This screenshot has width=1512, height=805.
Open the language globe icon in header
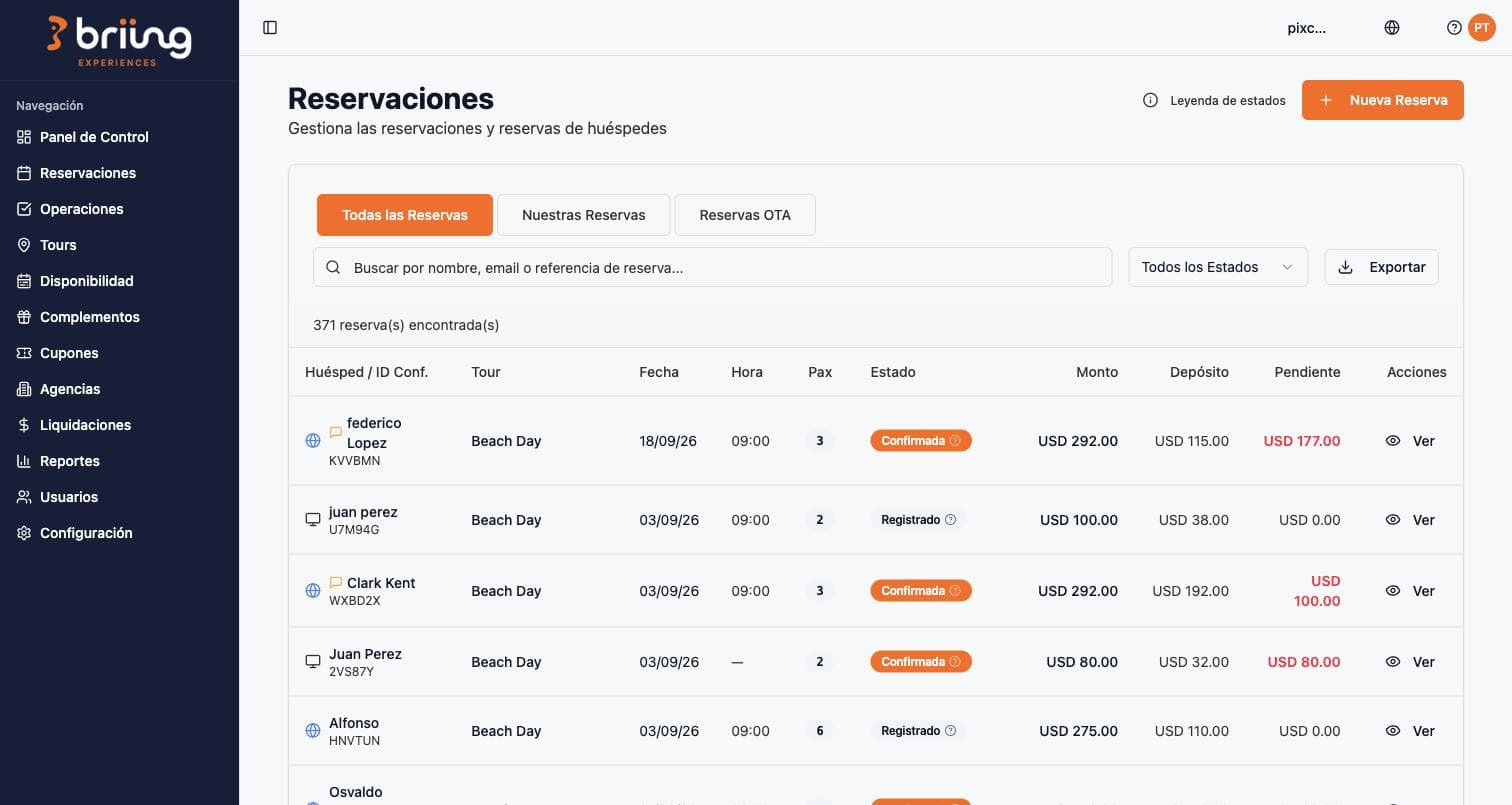[1392, 28]
